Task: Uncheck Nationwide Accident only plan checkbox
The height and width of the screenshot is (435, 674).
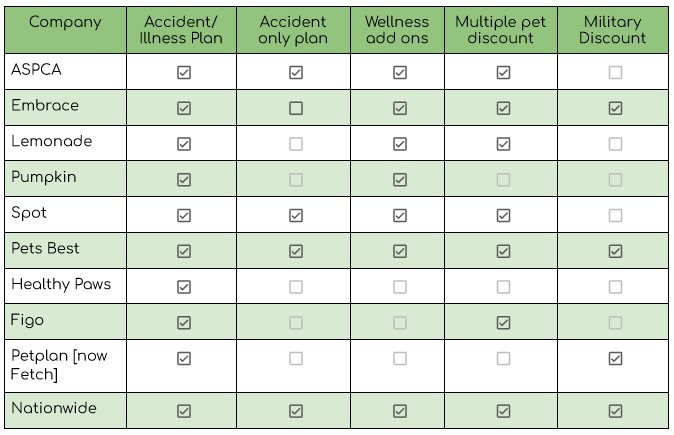Action: click(x=296, y=411)
